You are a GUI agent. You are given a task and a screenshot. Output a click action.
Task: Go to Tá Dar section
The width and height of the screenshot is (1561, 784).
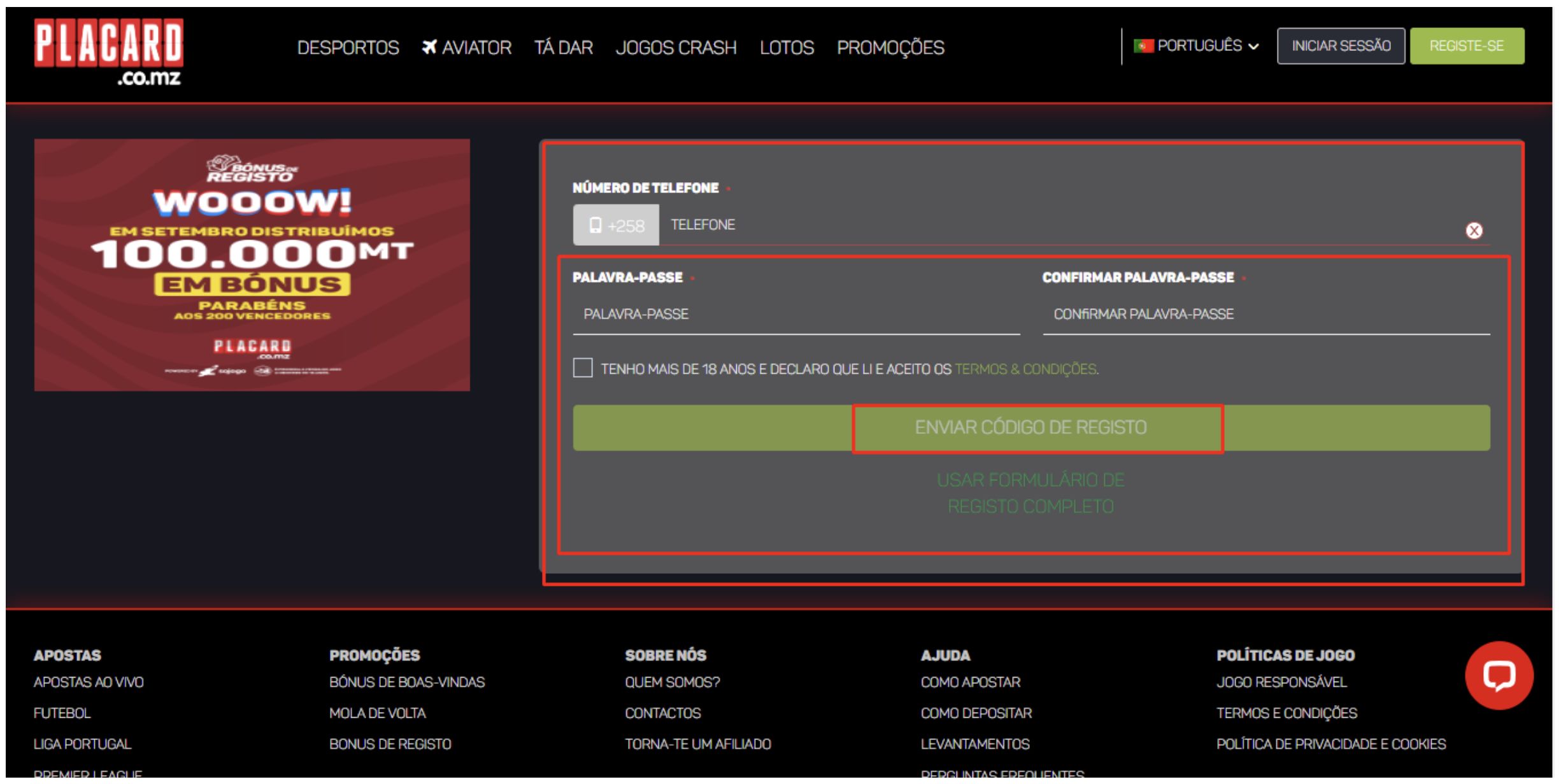click(x=563, y=48)
